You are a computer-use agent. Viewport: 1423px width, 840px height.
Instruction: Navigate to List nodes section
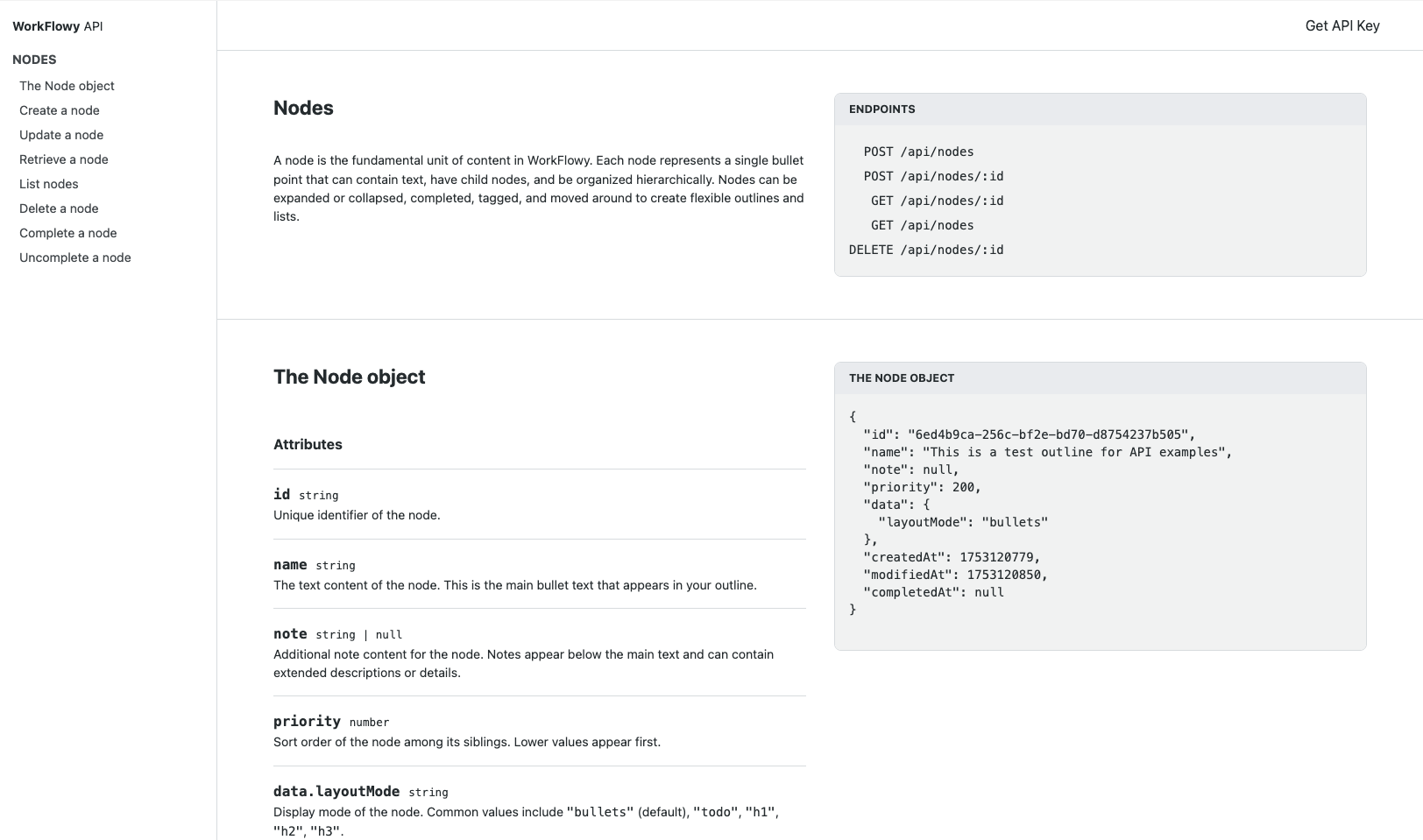tap(49, 184)
